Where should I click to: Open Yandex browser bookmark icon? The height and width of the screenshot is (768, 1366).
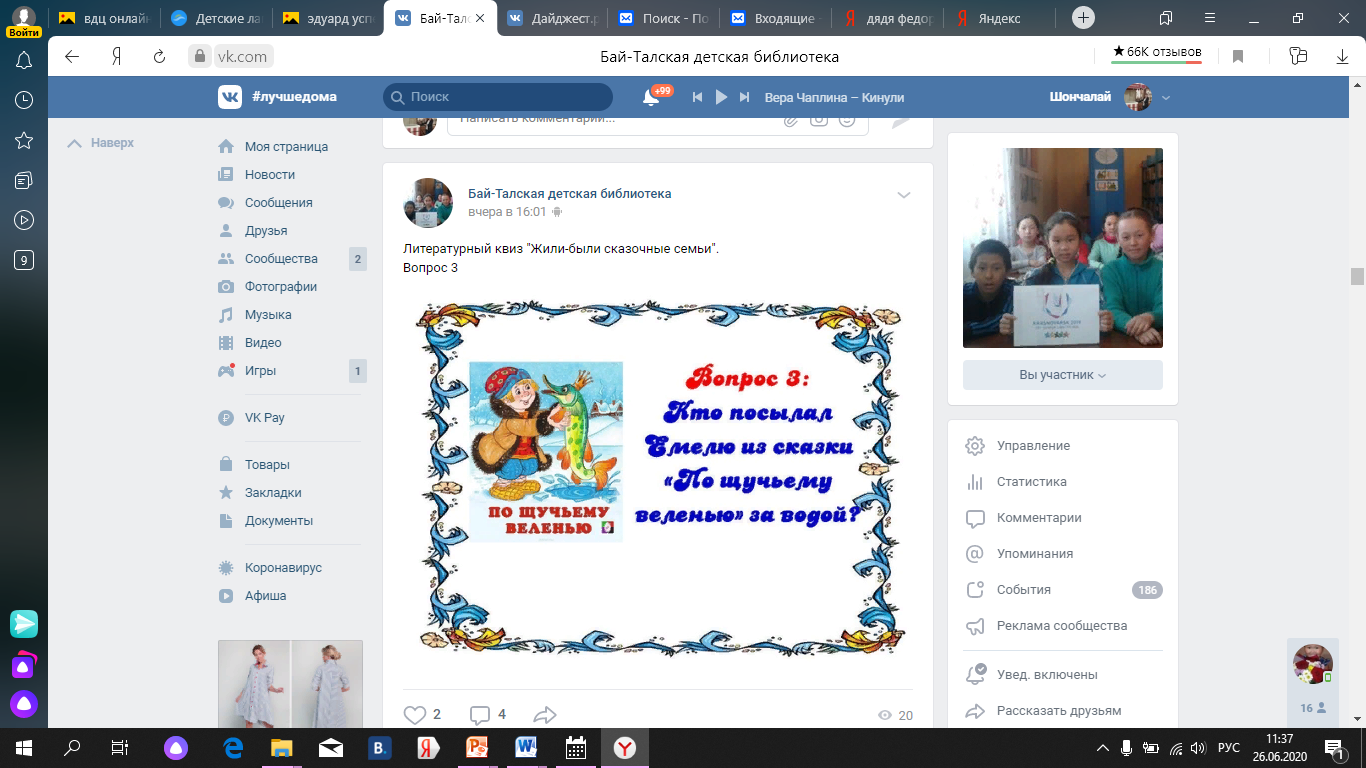coord(1238,57)
